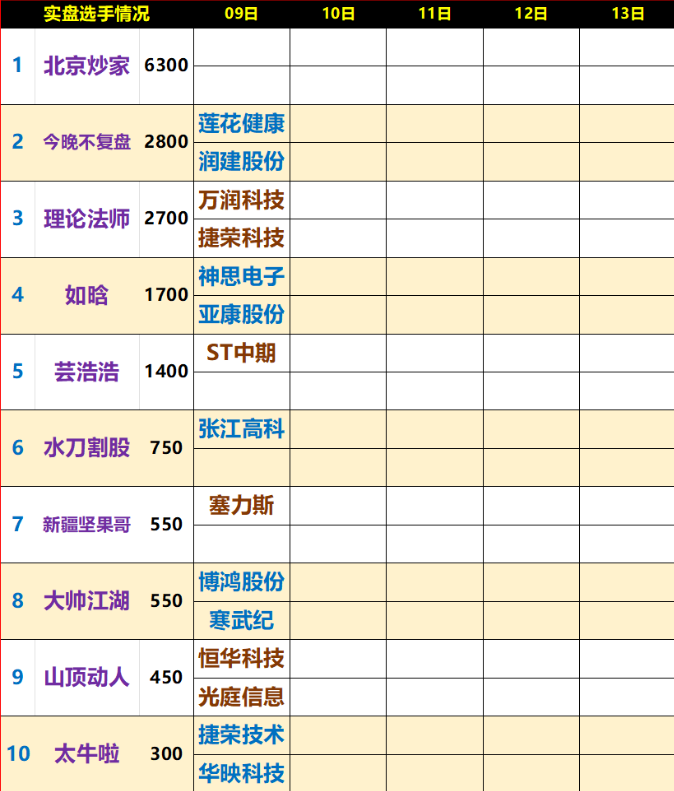
Task: Select the 10日 column header
Action: (338, 14)
